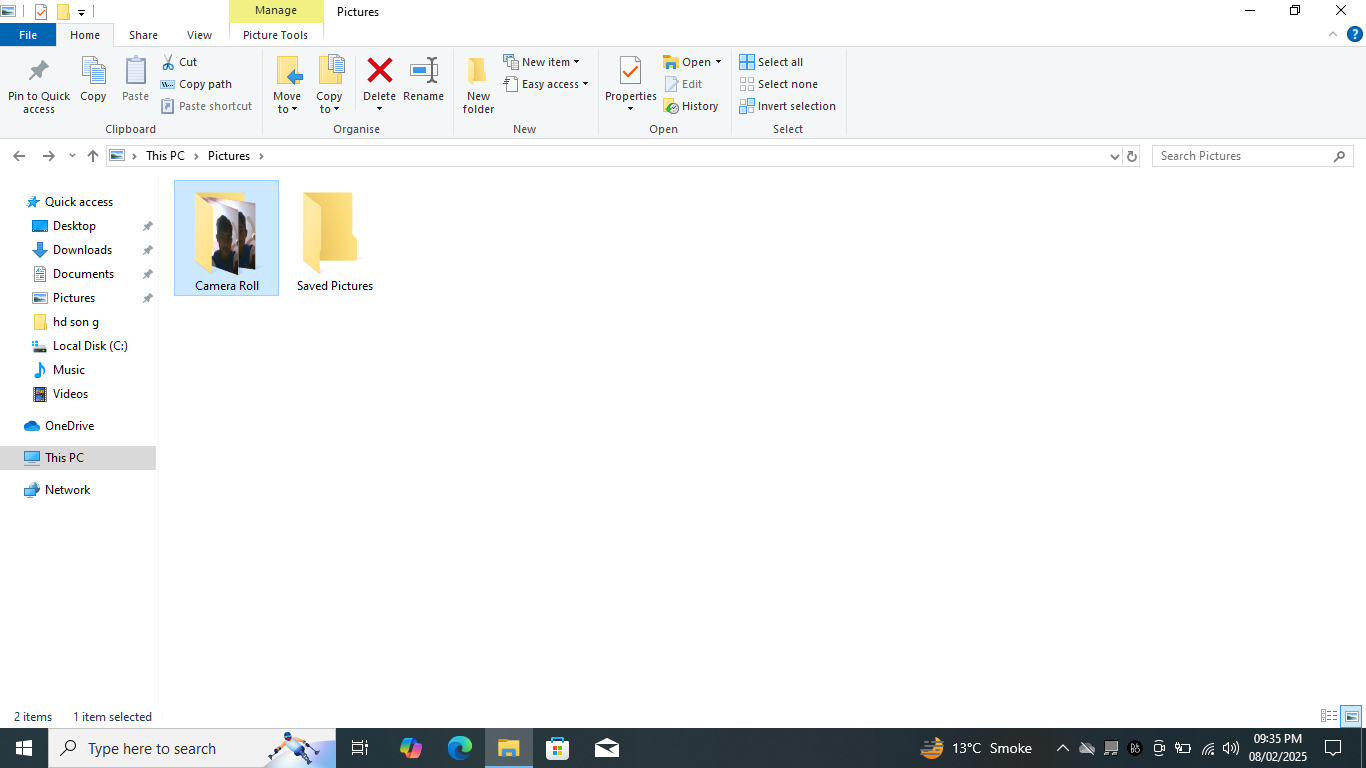Click Select all button
This screenshot has width=1366, height=768.
(771, 62)
